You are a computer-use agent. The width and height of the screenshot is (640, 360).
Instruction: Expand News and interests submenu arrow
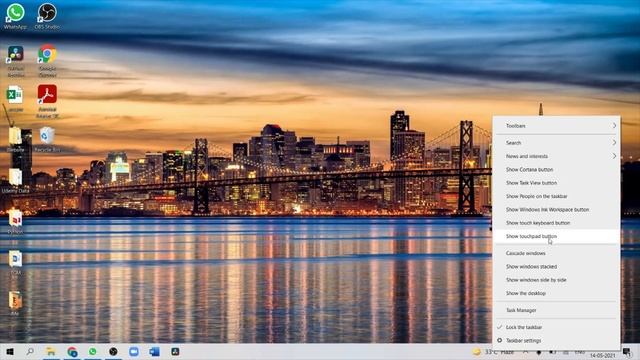point(614,156)
